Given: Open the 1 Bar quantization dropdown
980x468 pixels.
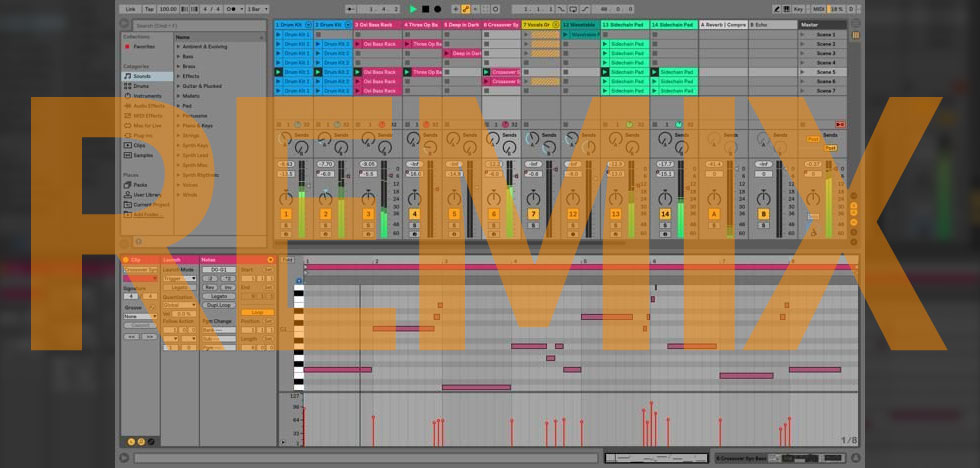Looking at the screenshot, I should tap(257, 9).
